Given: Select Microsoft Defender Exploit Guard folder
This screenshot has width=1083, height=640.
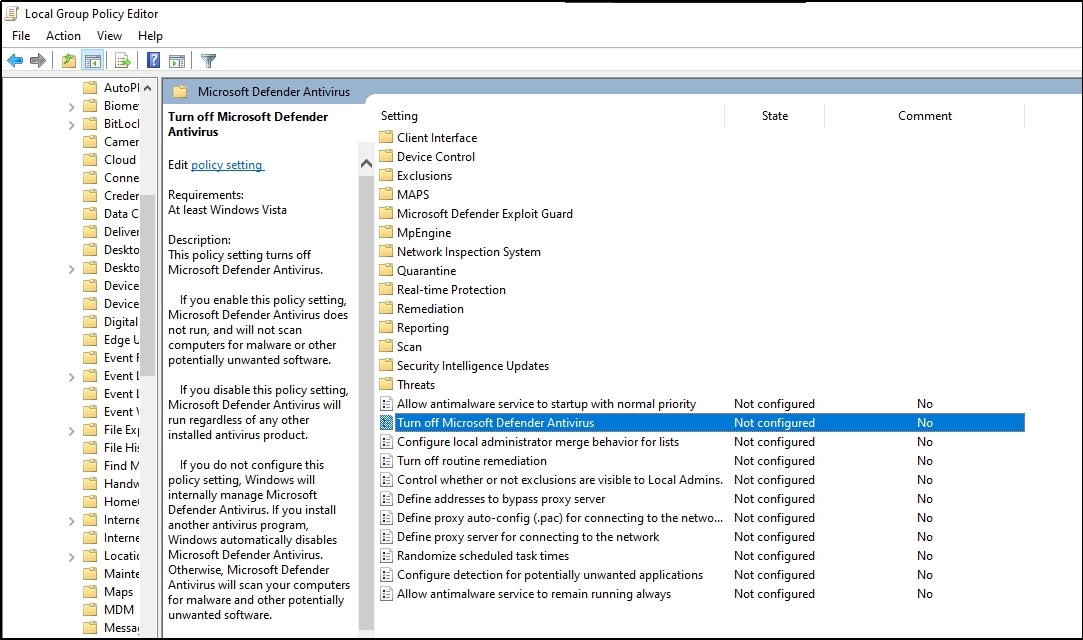Looking at the screenshot, I should coord(477,213).
